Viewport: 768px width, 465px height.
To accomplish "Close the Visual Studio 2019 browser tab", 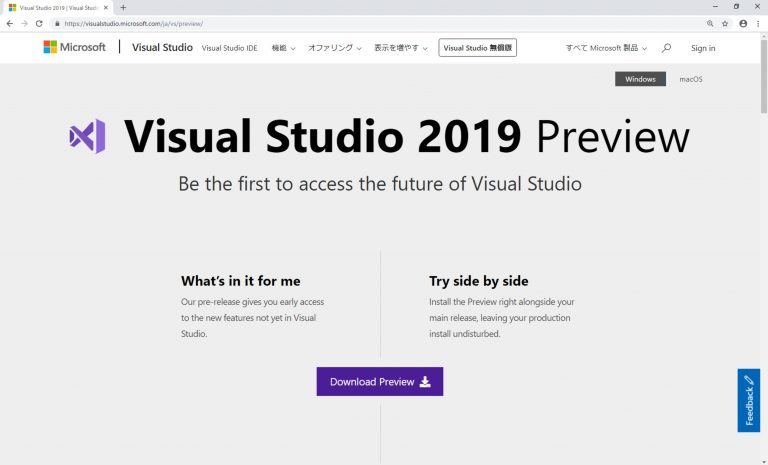I will click(x=106, y=7).
